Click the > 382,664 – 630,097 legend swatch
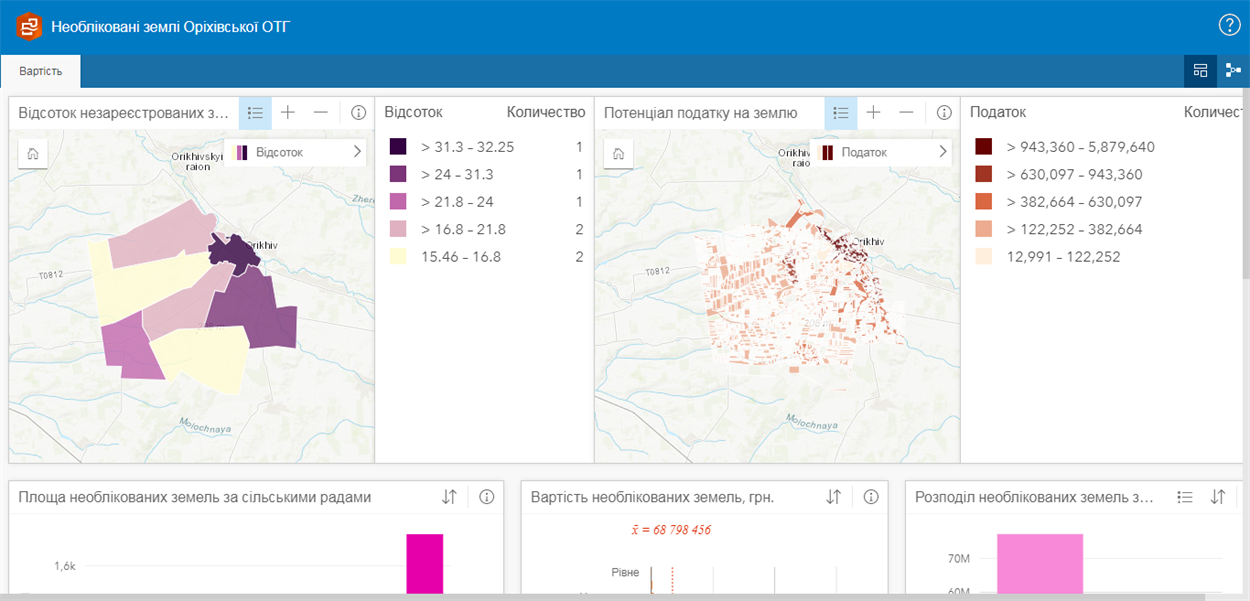 click(984, 202)
